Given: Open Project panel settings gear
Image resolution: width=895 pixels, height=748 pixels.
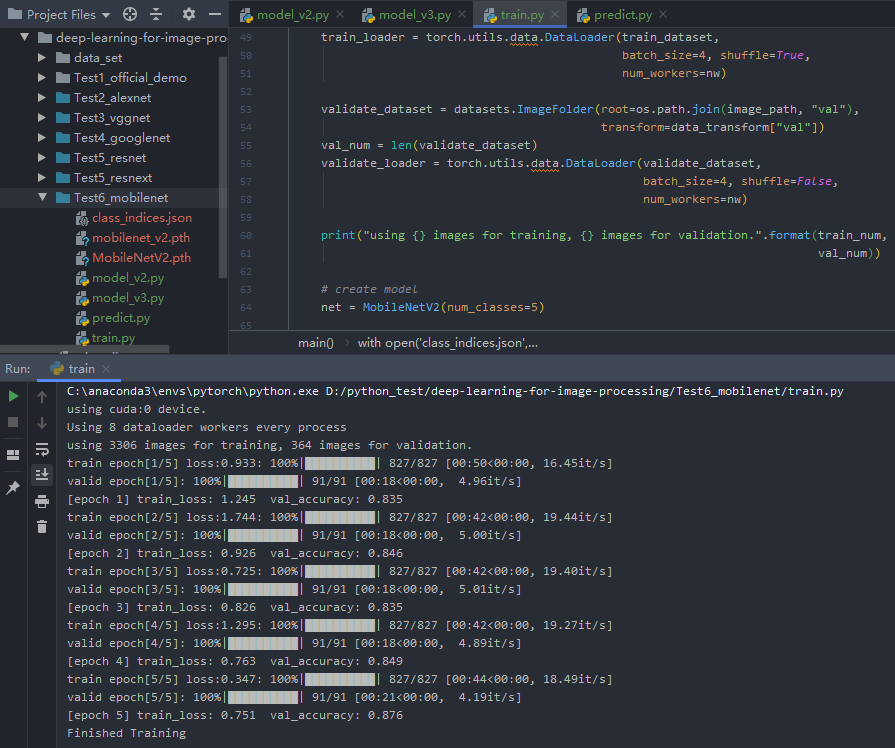Looking at the screenshot, I should (x=189, y=15).
